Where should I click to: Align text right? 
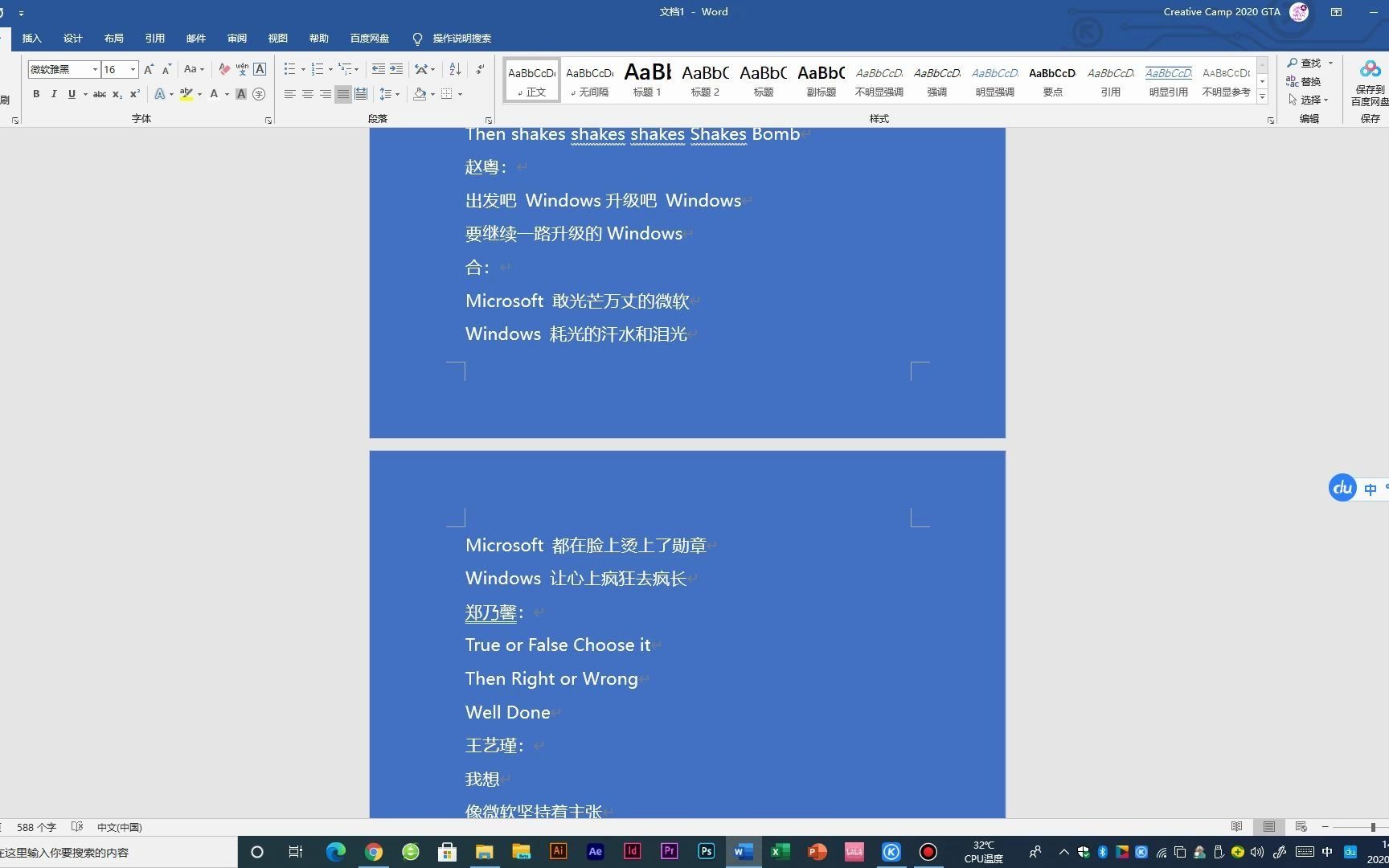click(x=326, y=94)
